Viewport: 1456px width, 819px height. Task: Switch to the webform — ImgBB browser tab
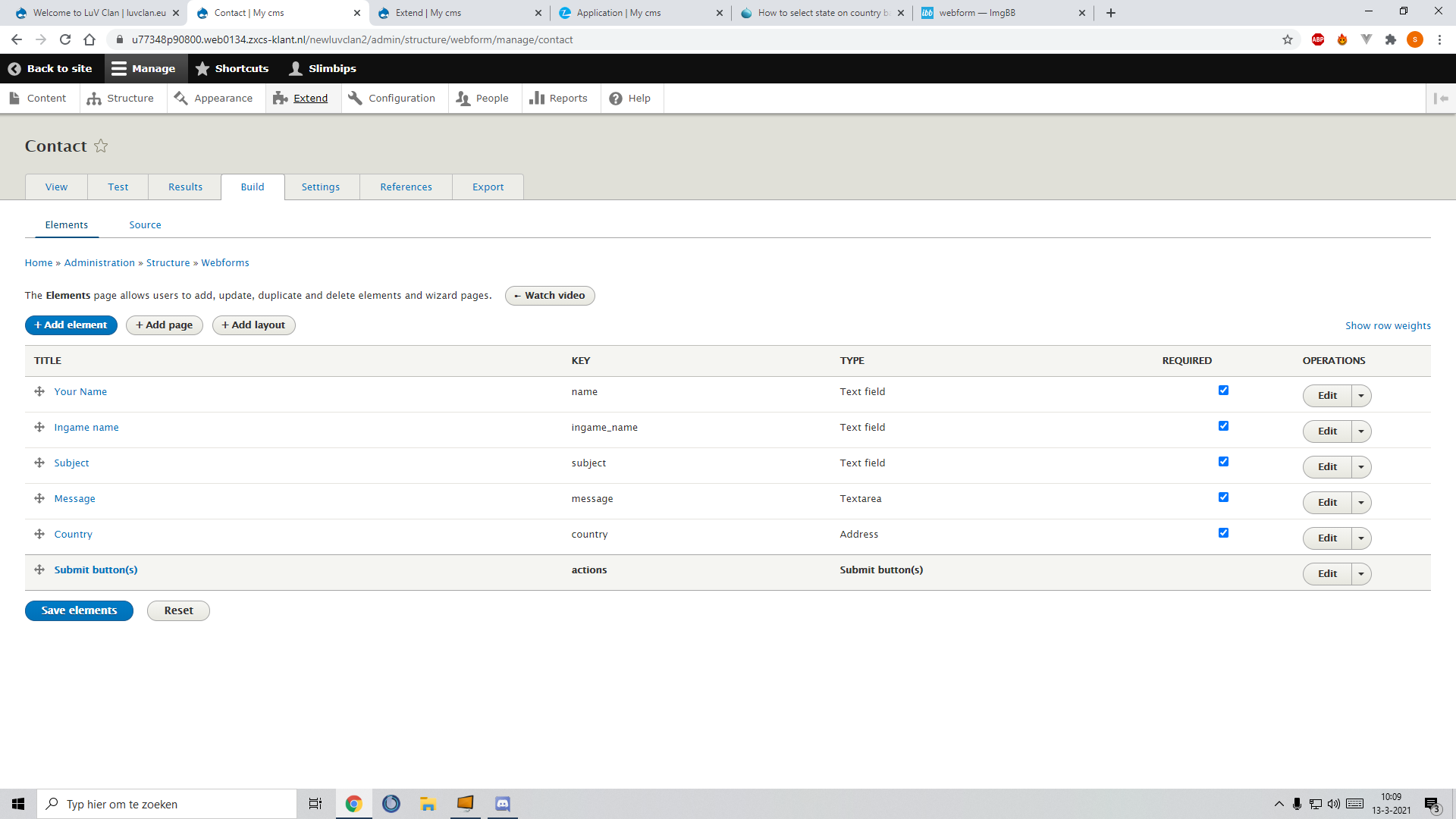(x=1004, y=13)
